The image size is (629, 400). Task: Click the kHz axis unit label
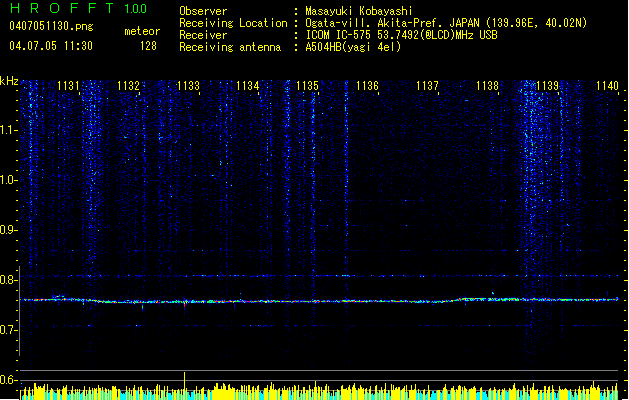pos(9,80)
